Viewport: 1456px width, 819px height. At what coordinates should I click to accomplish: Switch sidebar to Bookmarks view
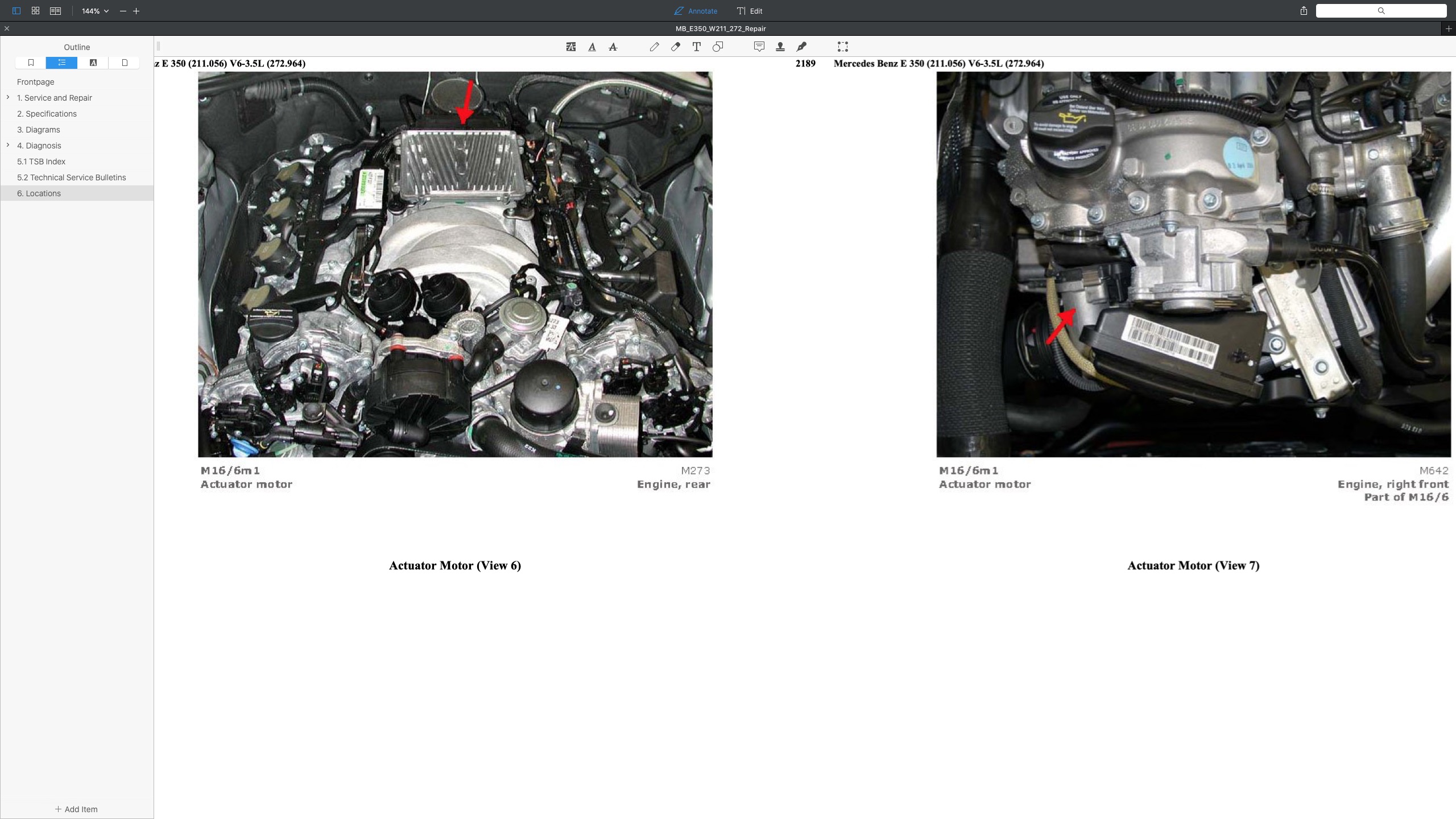point(30,63)
